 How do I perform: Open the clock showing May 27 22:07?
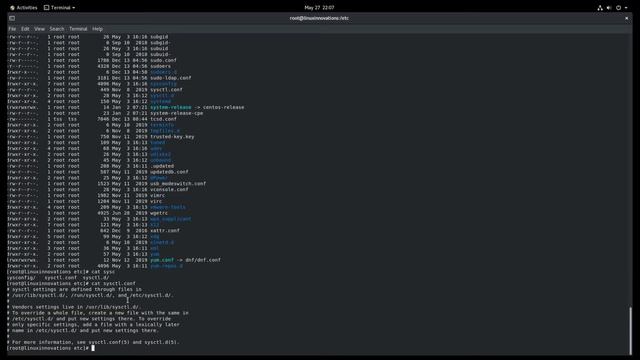click(319, 7)
